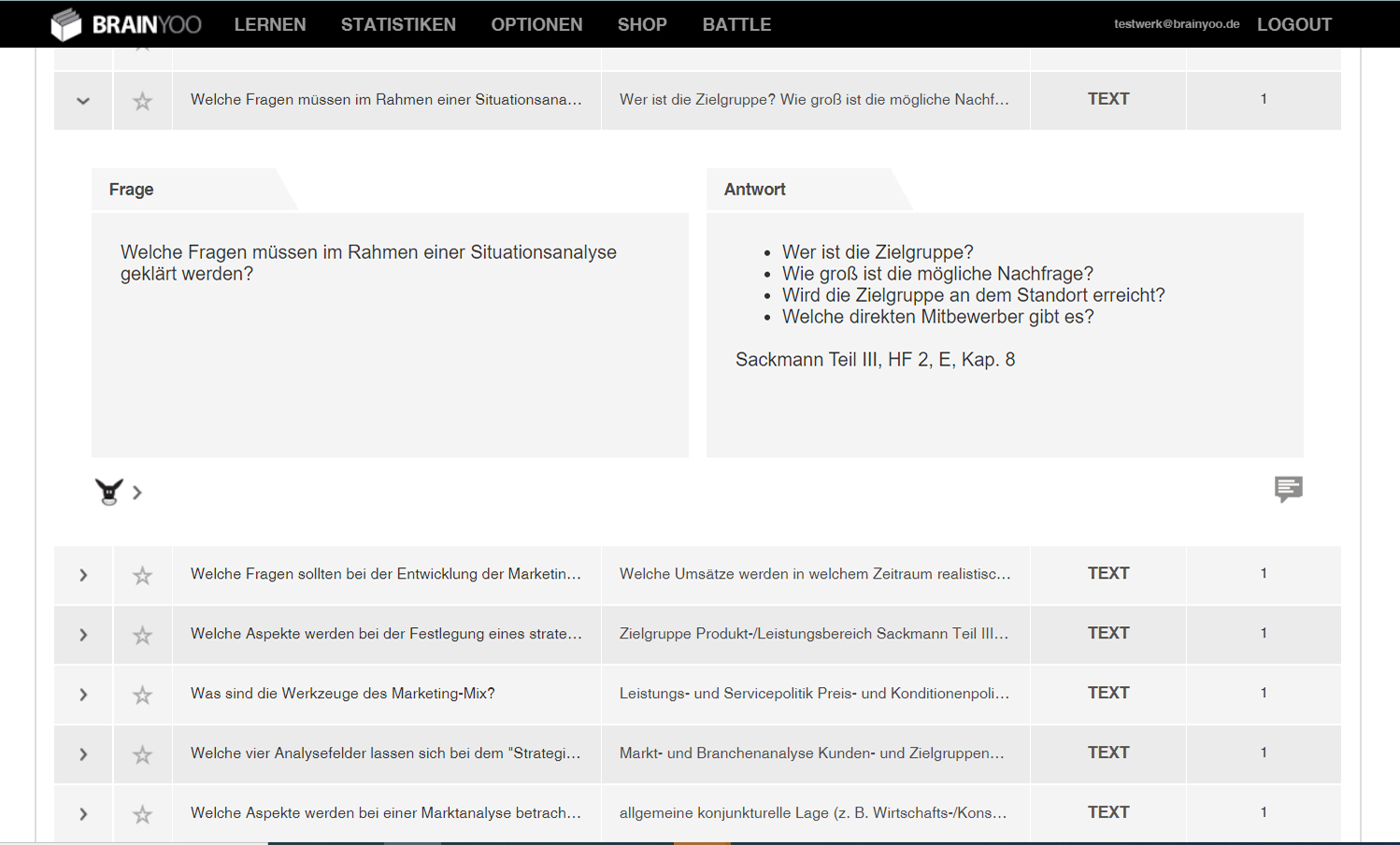This screenshot has height=845, width=1400.
Task: Expand the Marktanalyse question row
Action: [x=83, y=814]
